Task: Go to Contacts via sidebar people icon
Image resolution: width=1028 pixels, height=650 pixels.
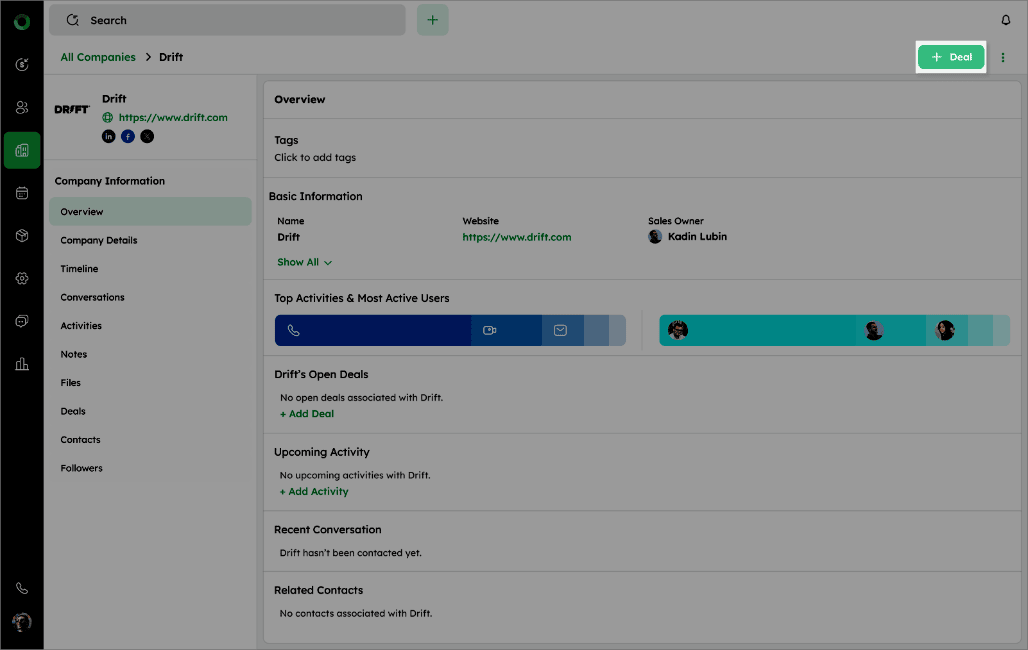Action: (22, 107)
